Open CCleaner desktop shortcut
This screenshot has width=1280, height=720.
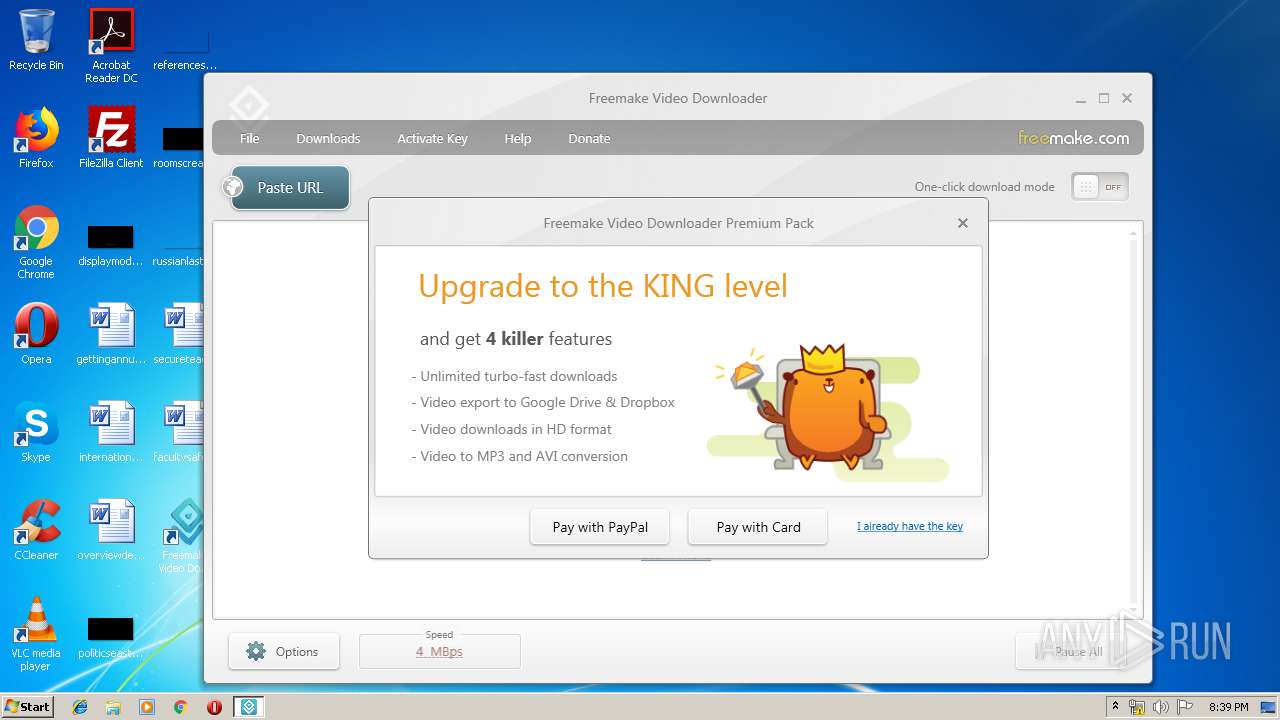36,530
